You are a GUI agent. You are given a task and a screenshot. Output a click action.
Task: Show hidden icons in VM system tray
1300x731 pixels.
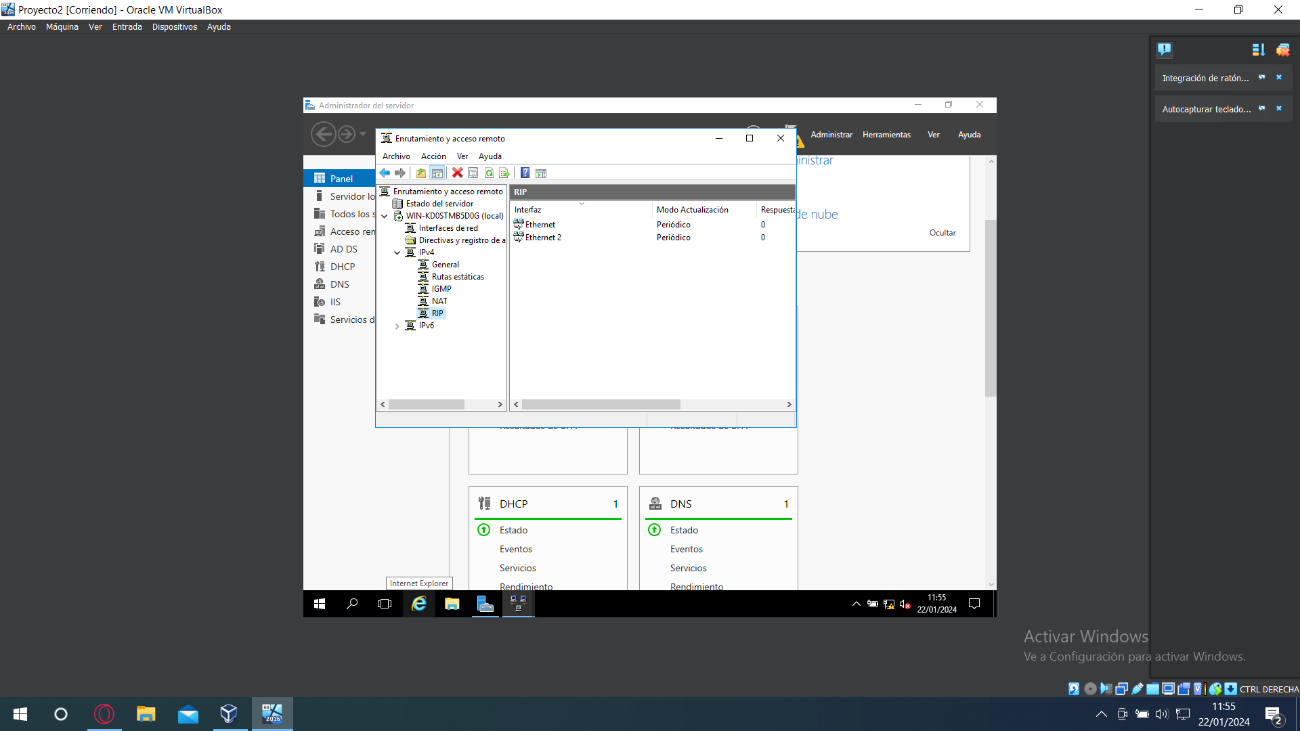pos(856,604)
